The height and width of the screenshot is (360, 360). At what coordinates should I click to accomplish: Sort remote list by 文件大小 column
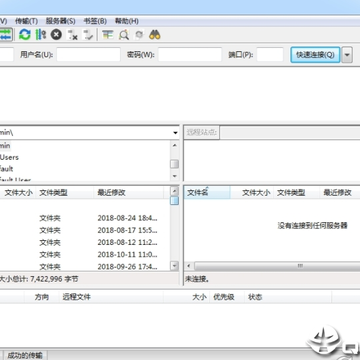pos(252,193)
